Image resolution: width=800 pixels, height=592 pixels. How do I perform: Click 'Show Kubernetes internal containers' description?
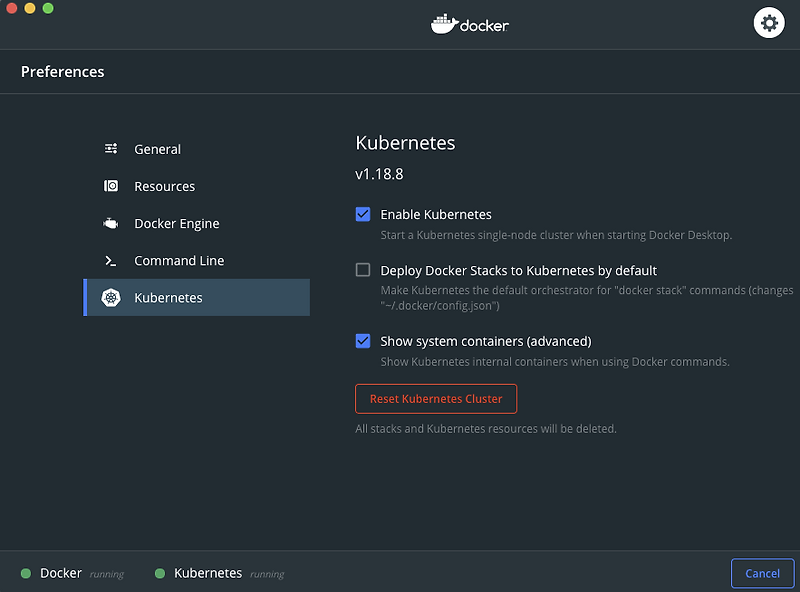pyautogui.click(x=555, y=362)
